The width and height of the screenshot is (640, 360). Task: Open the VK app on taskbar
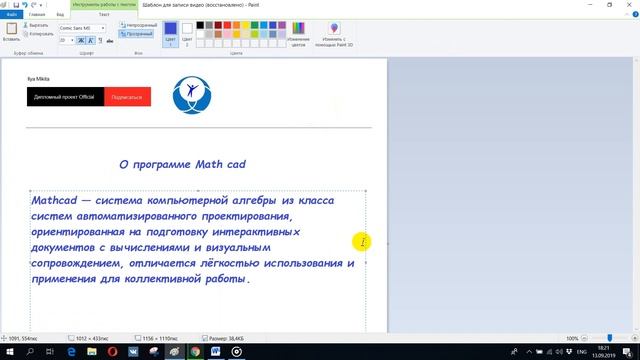click(133, 351)
